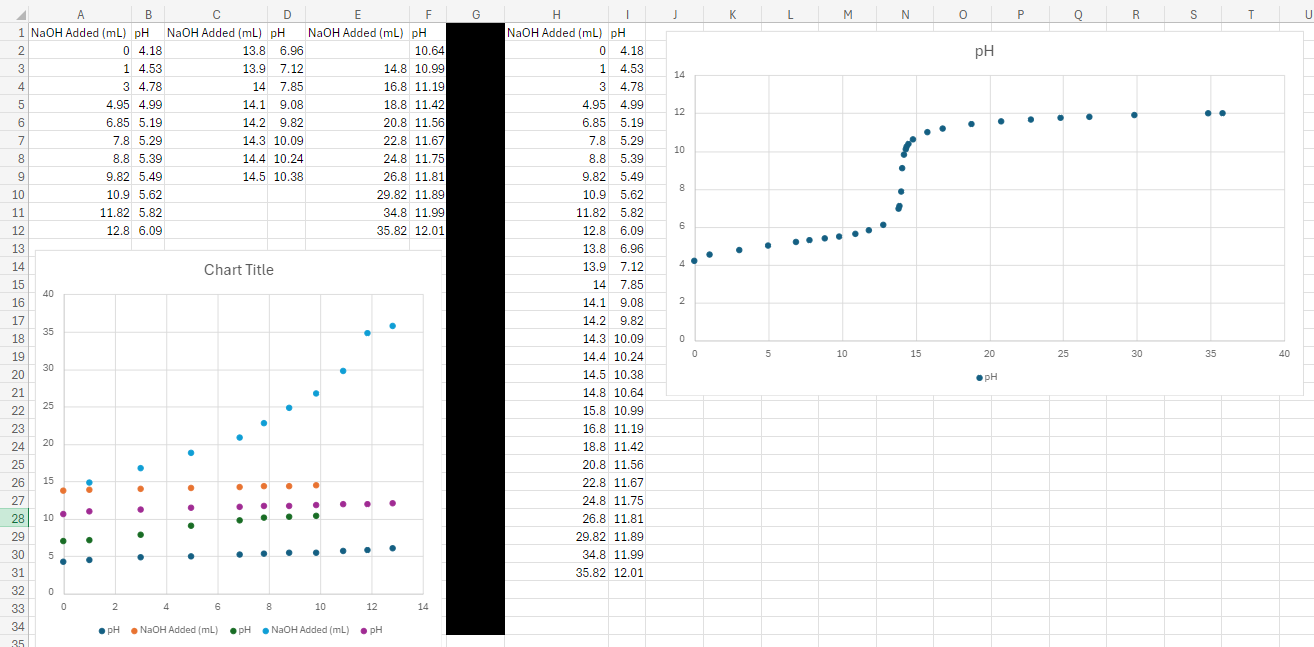Viewport: 1314px width, 647px height.
Task: Click cell H16 containing 14.1
Action: coord(556,302)
